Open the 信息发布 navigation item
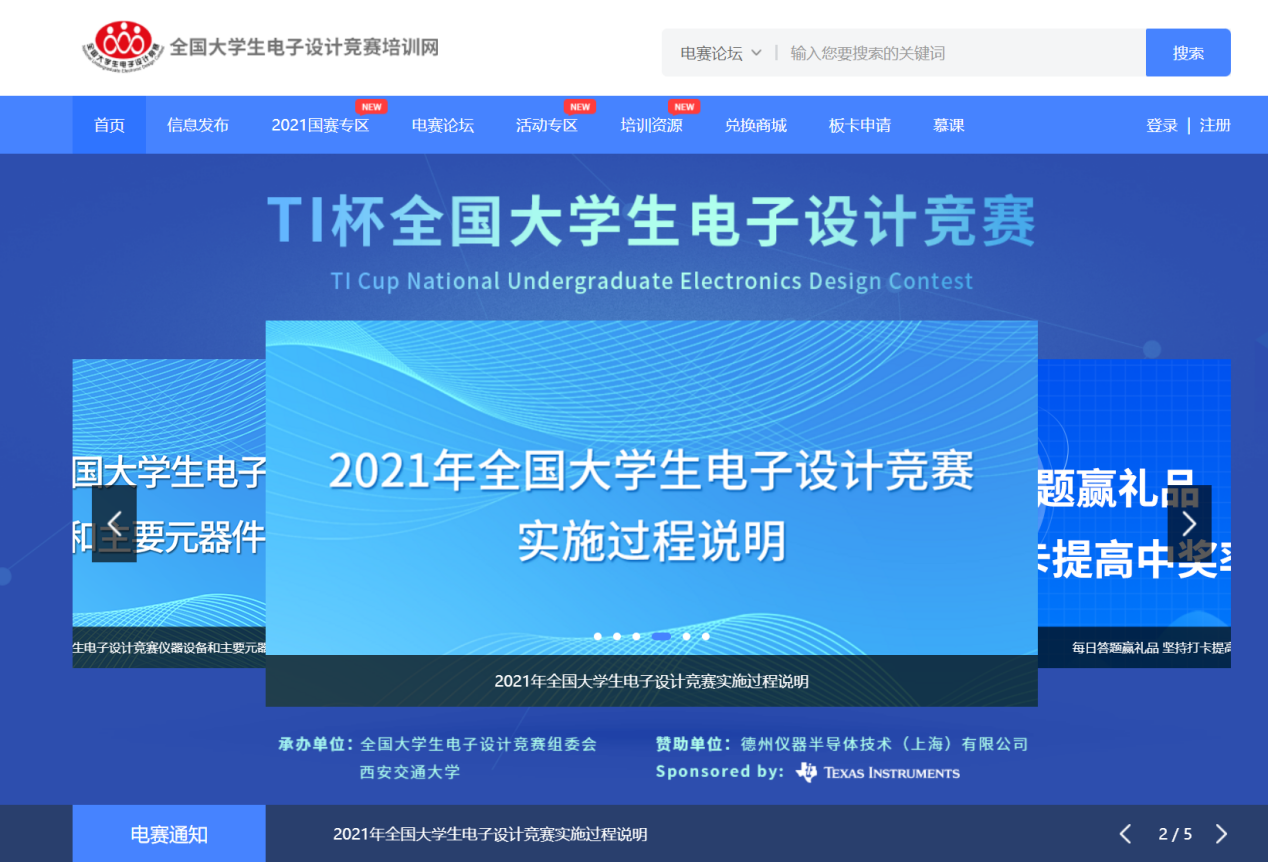The height and width of the screenshot is (862, 1268). pos(198,125)
